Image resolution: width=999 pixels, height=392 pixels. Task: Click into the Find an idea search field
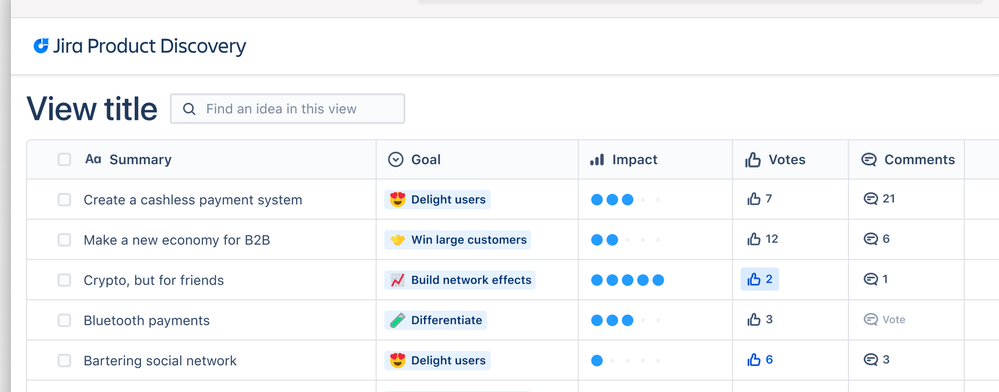[287, 108]
